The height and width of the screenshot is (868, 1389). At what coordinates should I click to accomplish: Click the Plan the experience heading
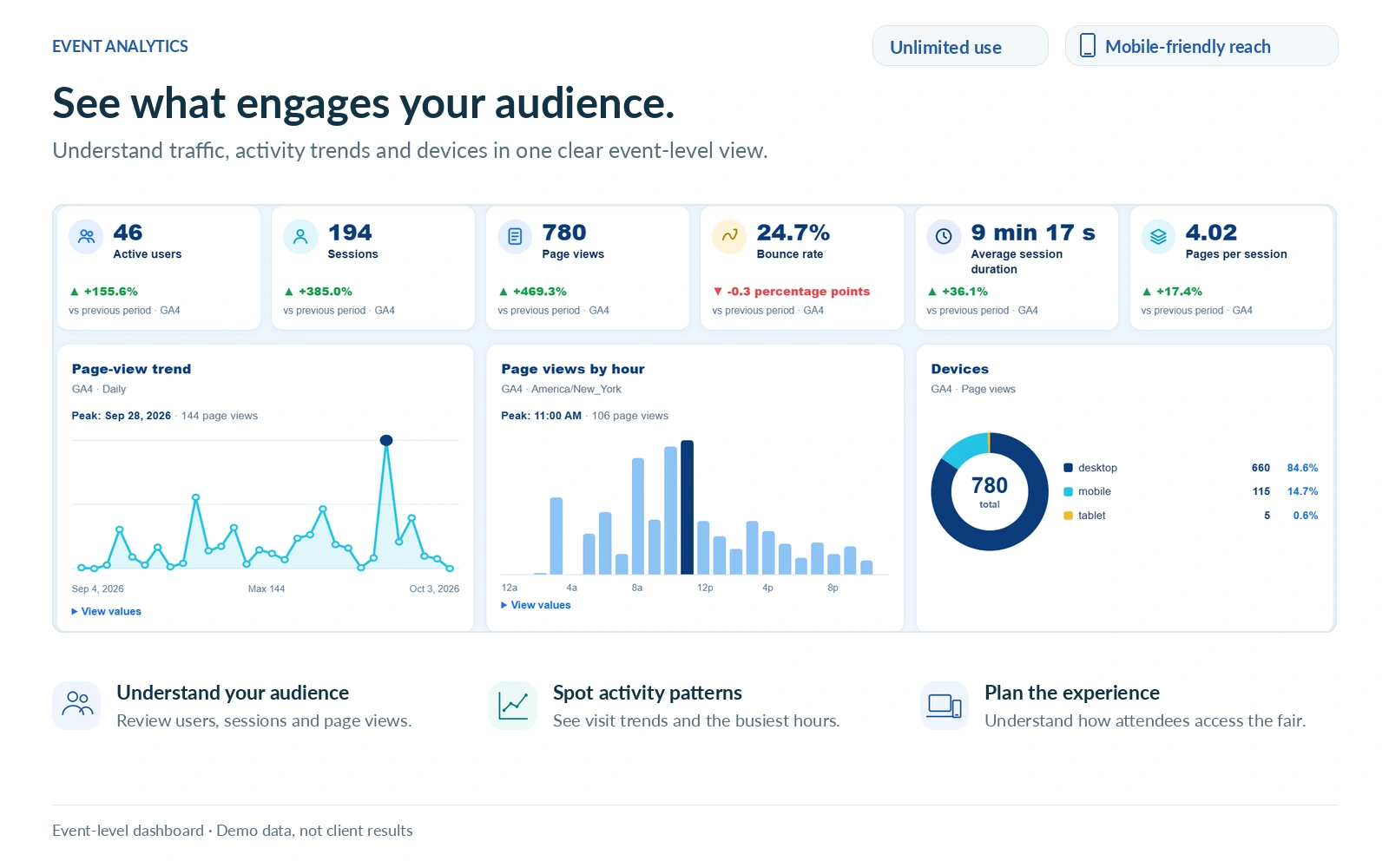click(x=1072, y=693)
